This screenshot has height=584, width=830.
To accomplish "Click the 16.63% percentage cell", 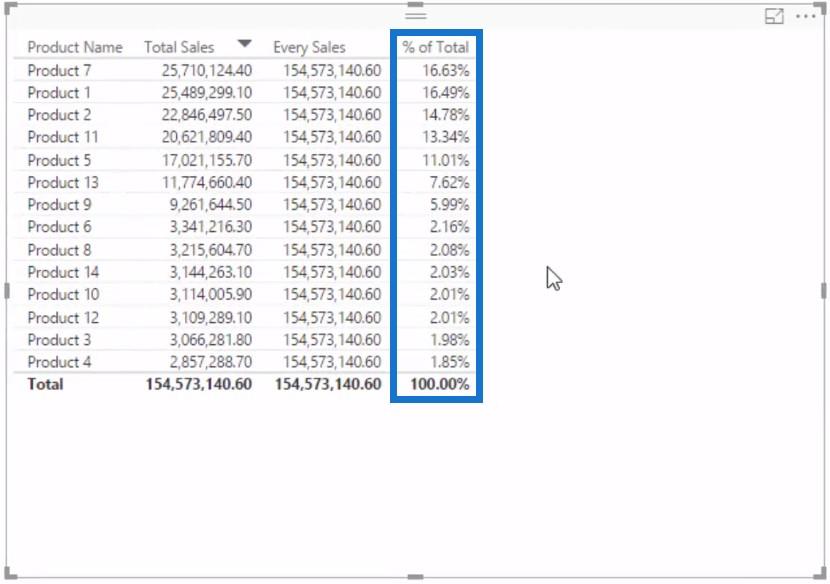I will tap(445, 70).
